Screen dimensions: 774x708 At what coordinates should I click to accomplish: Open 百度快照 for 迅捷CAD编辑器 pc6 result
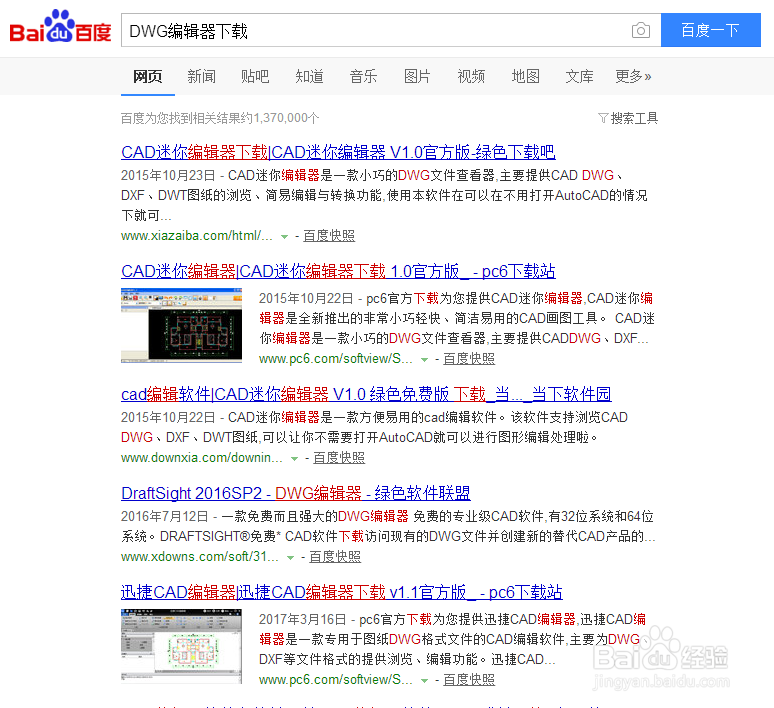pyautogui.click(x=469, y=680)
